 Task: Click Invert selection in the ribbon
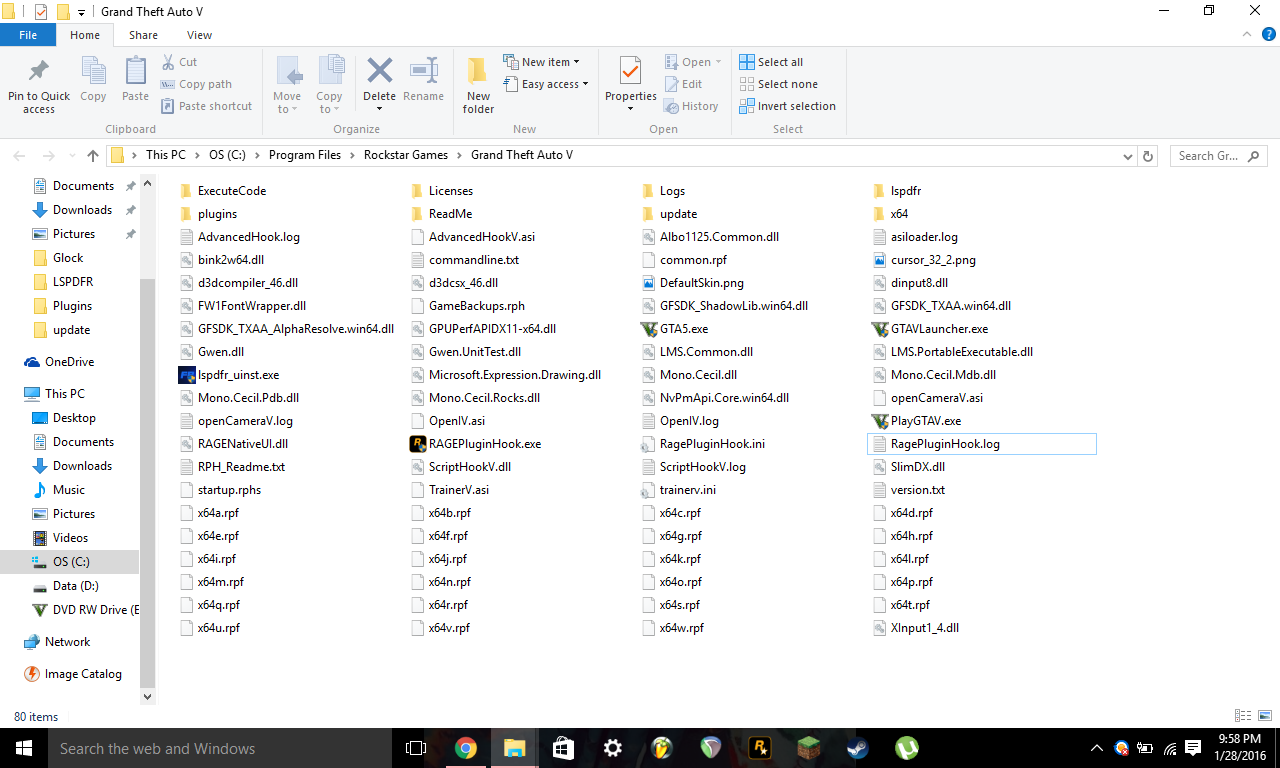(787, 106)
